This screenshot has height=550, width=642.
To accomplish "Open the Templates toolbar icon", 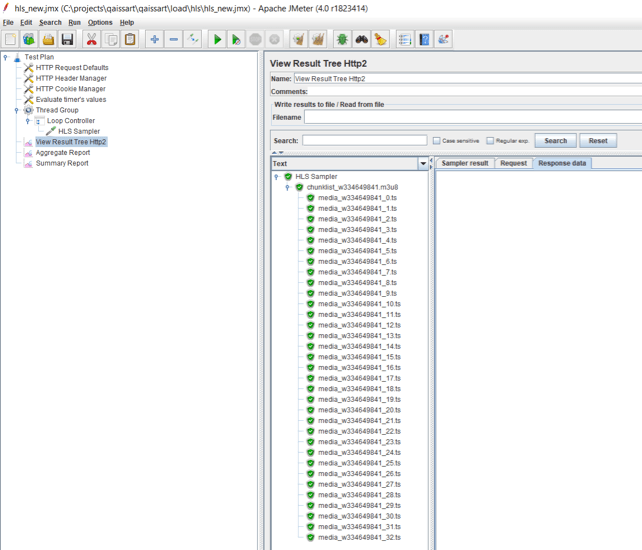I will 29,40.
